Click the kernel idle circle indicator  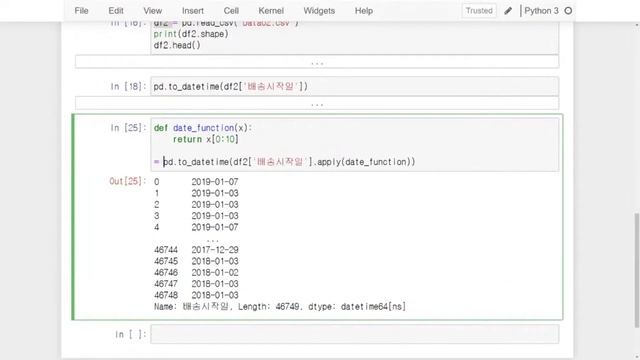coord(568,11)
